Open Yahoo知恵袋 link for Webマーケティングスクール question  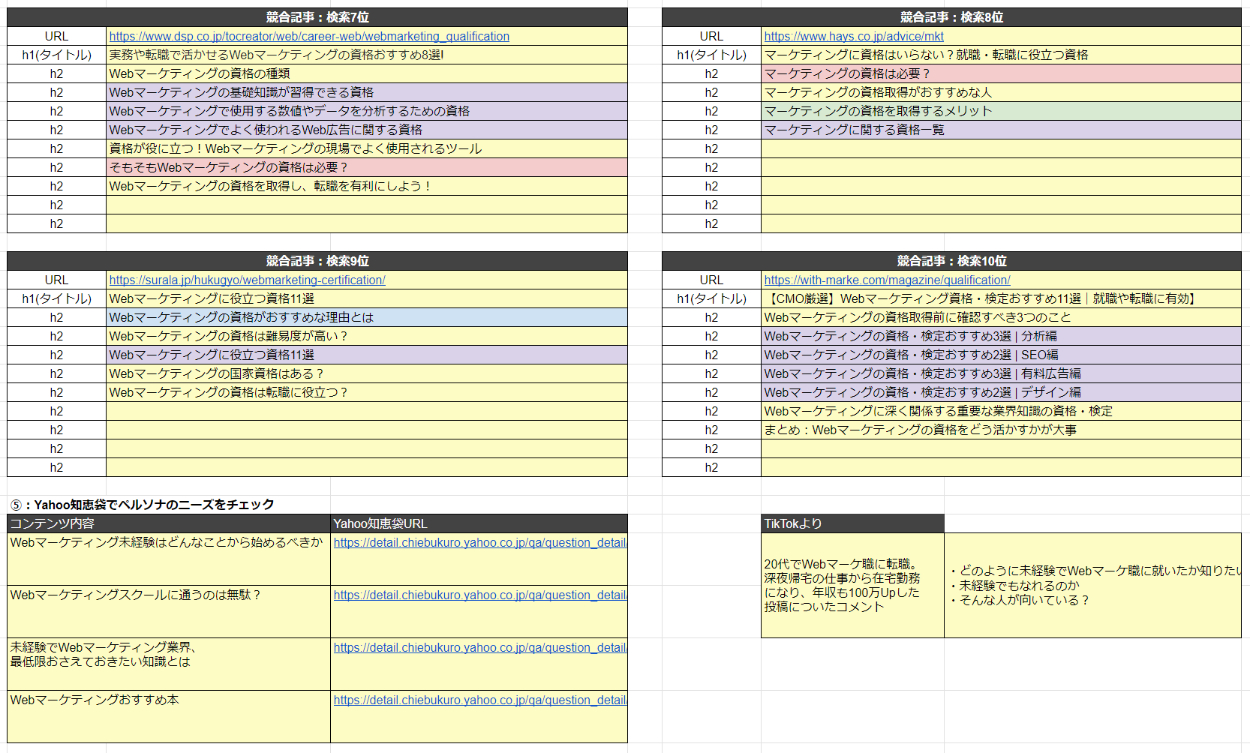pos(479,595)
